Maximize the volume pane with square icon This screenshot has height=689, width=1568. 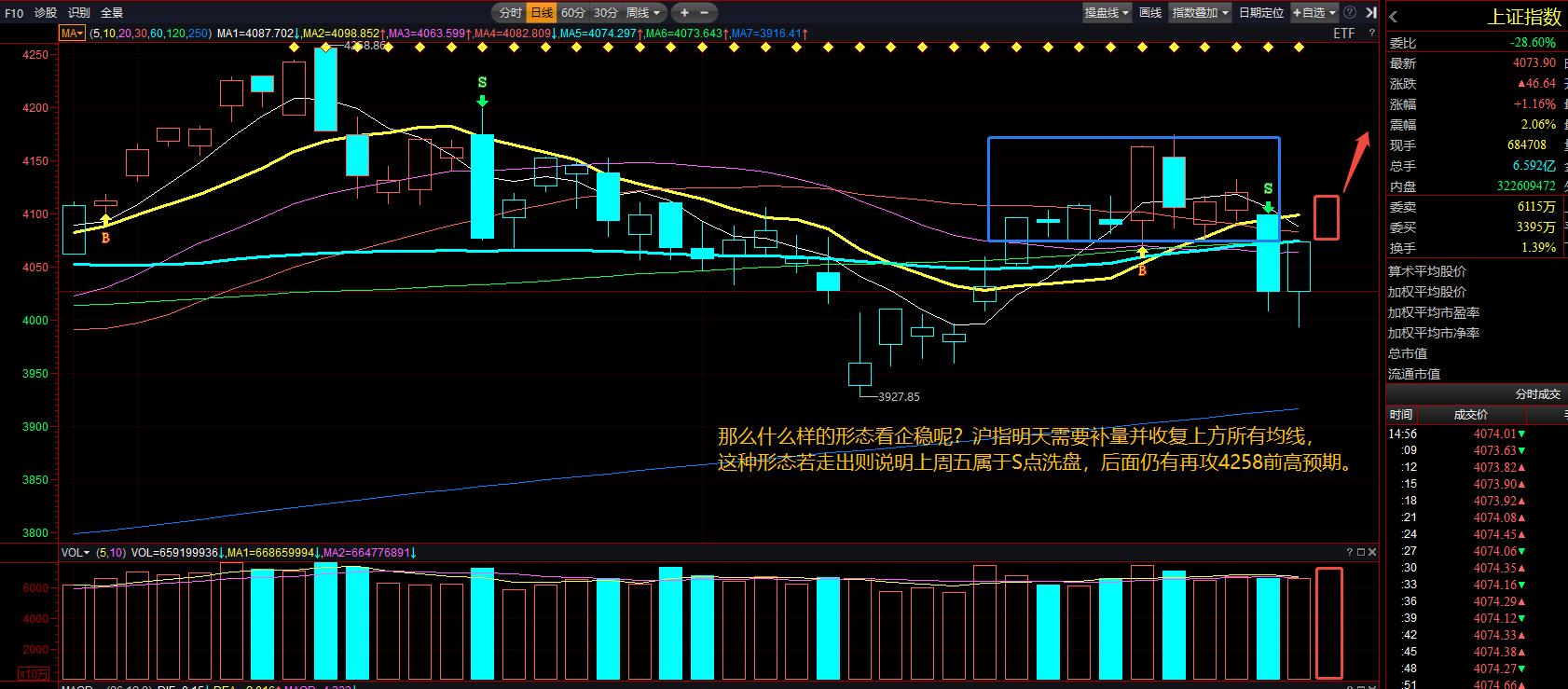tap(1360, 553)
